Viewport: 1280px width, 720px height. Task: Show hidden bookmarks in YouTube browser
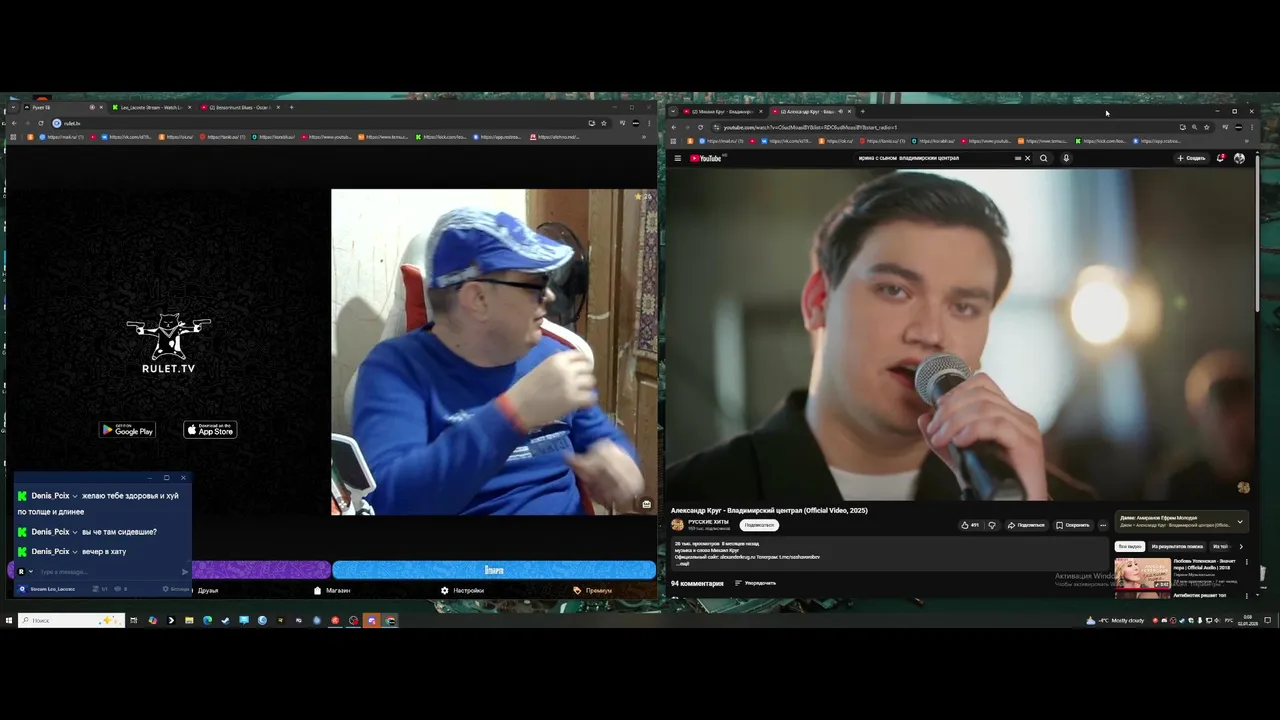[x=1248, y=141]
